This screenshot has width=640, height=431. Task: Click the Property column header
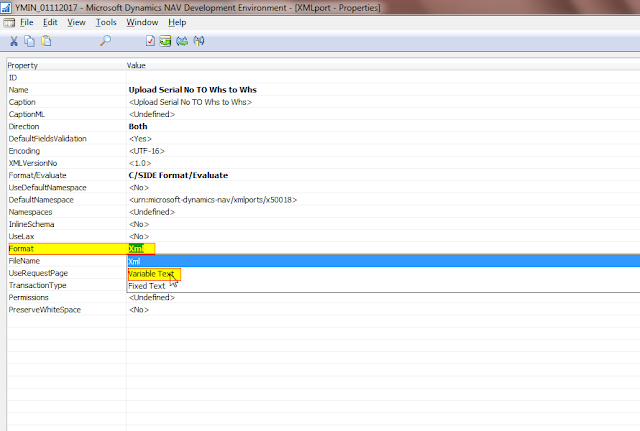coord(22,65)
